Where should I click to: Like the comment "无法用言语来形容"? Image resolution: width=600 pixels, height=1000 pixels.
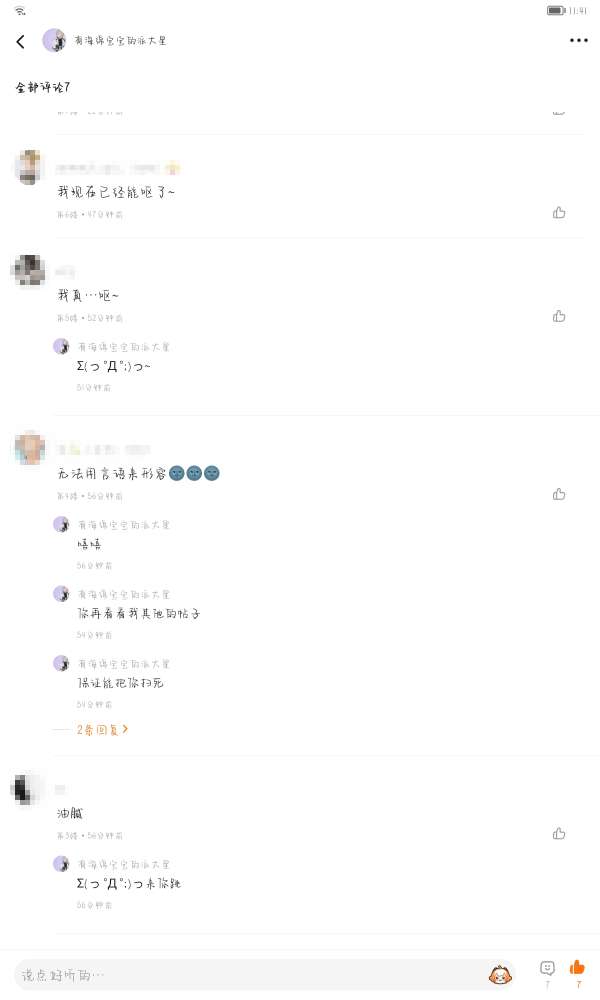[559, 494]
